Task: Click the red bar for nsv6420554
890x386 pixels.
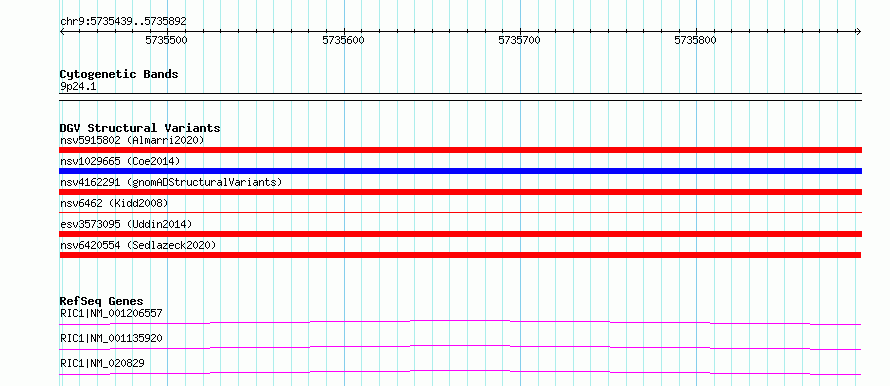Action: (x=460, y=255)
